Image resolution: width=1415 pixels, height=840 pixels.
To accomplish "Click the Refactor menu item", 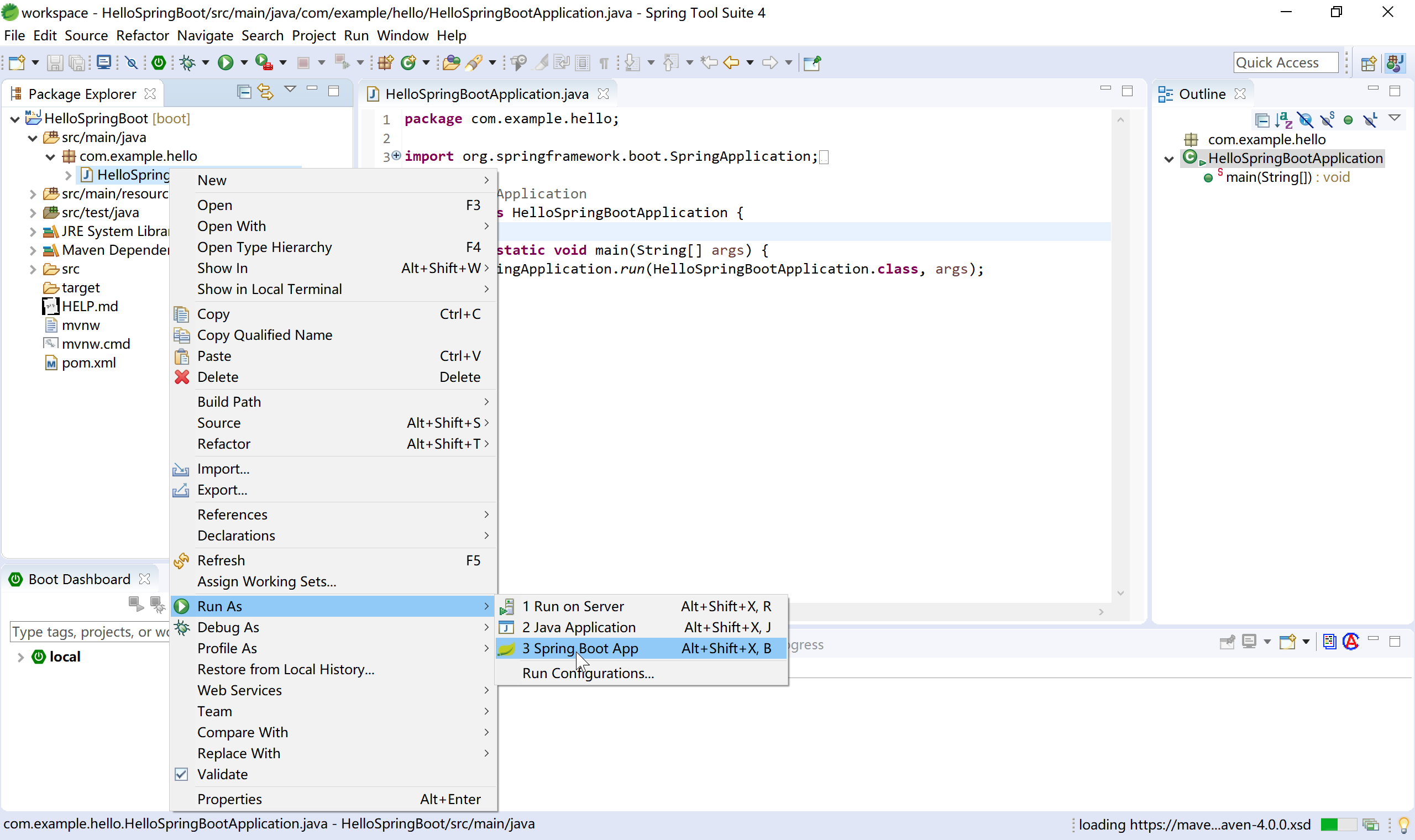I will click(224, 443).
